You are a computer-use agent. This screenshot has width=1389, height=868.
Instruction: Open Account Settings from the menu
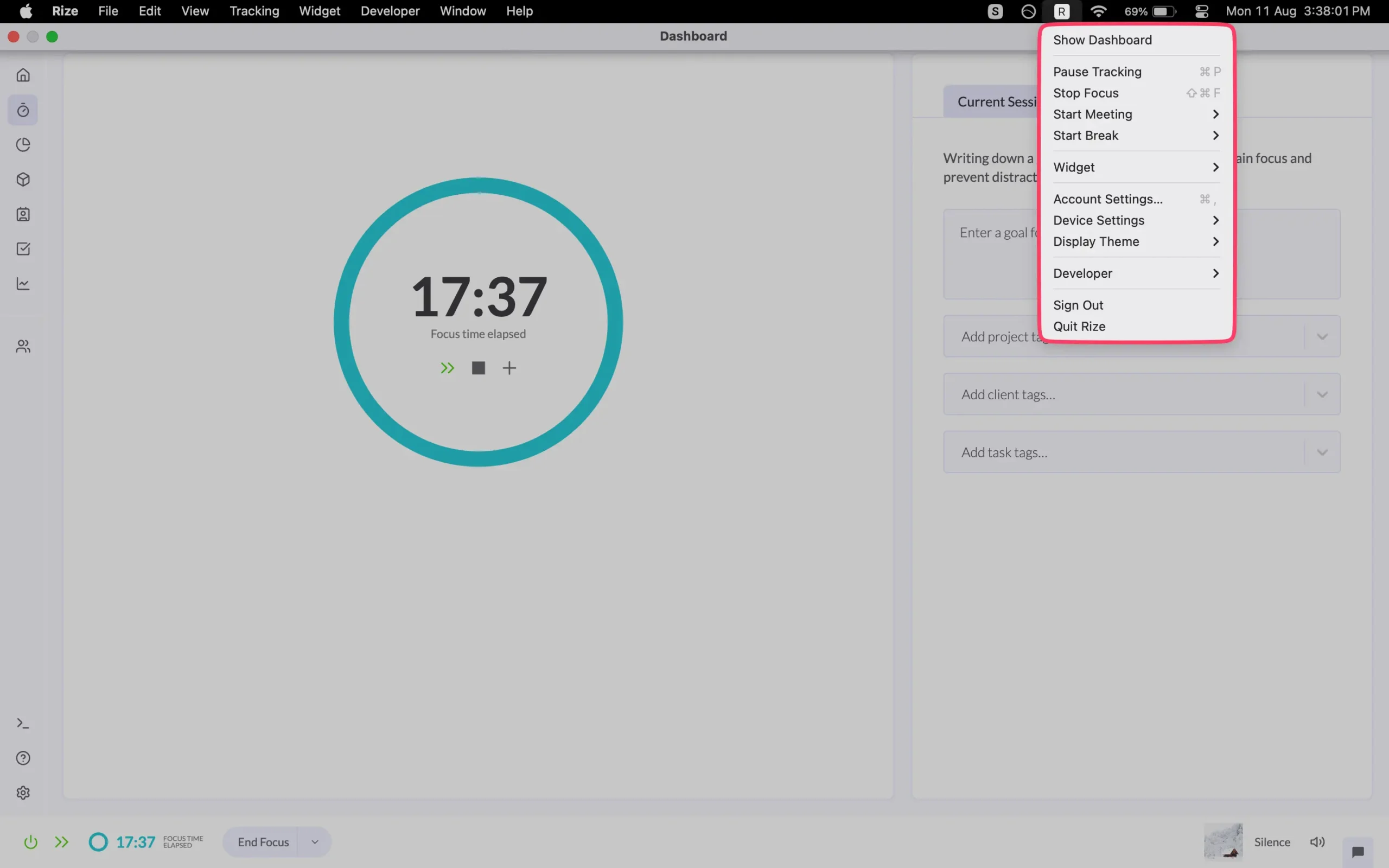coord(1137,199)
